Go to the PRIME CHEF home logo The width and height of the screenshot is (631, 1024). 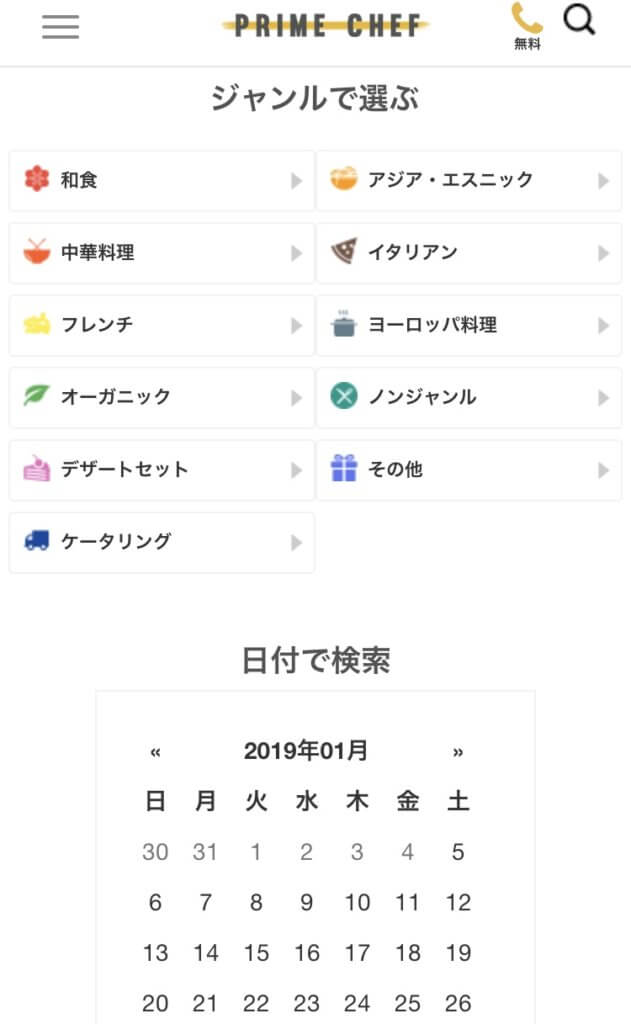click(326, 26)
